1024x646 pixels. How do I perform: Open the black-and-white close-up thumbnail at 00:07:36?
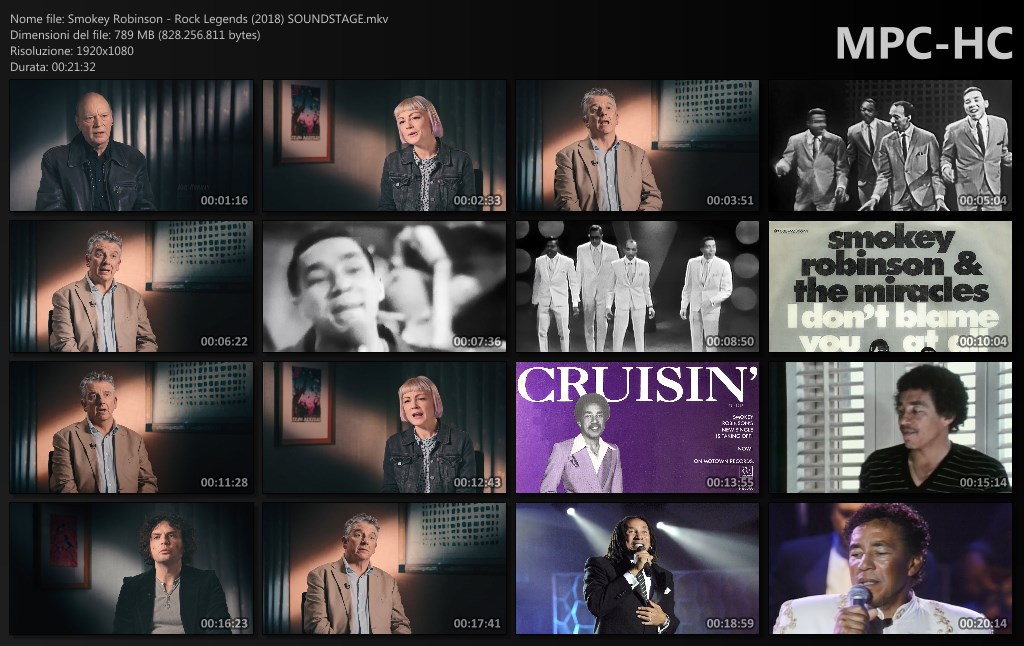tap(384, 287)
